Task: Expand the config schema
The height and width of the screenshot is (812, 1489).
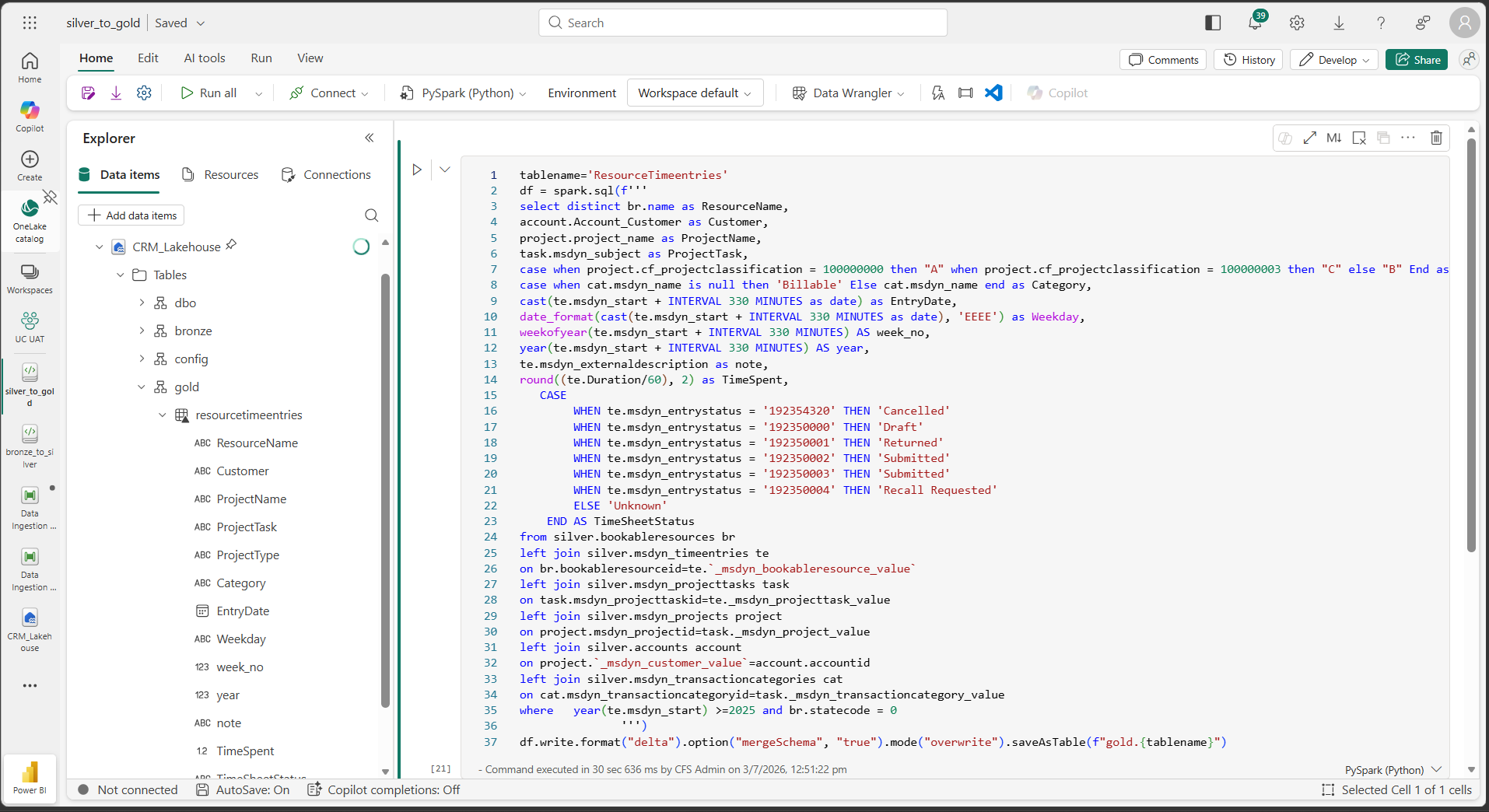Action: (142, 359)
